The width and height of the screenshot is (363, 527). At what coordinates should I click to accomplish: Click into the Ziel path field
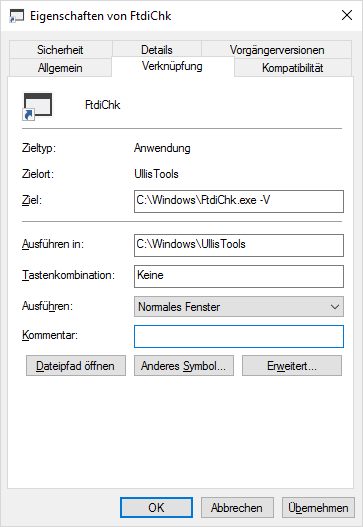point(239,201)
